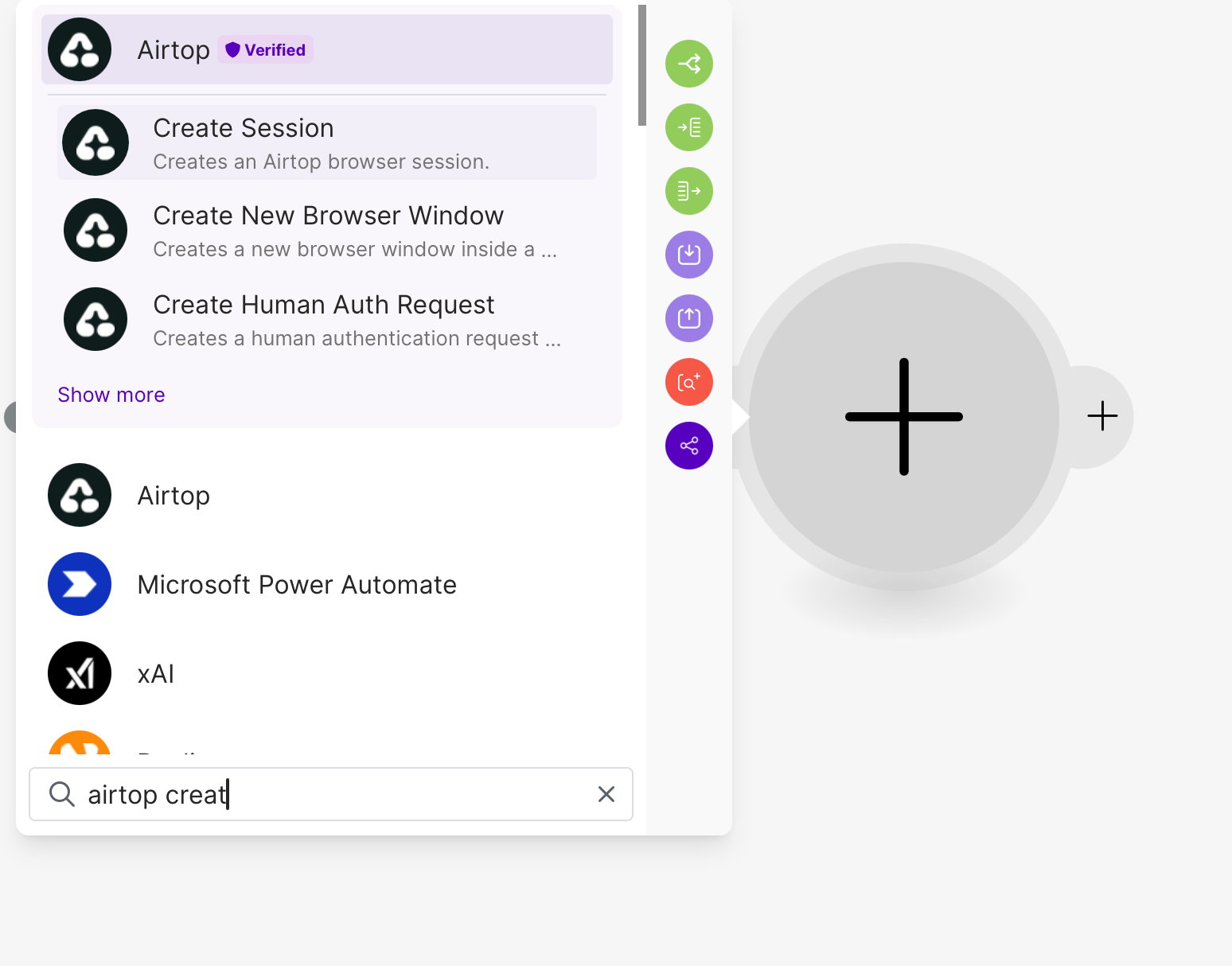Click green icon with arrow entering list

689,127
